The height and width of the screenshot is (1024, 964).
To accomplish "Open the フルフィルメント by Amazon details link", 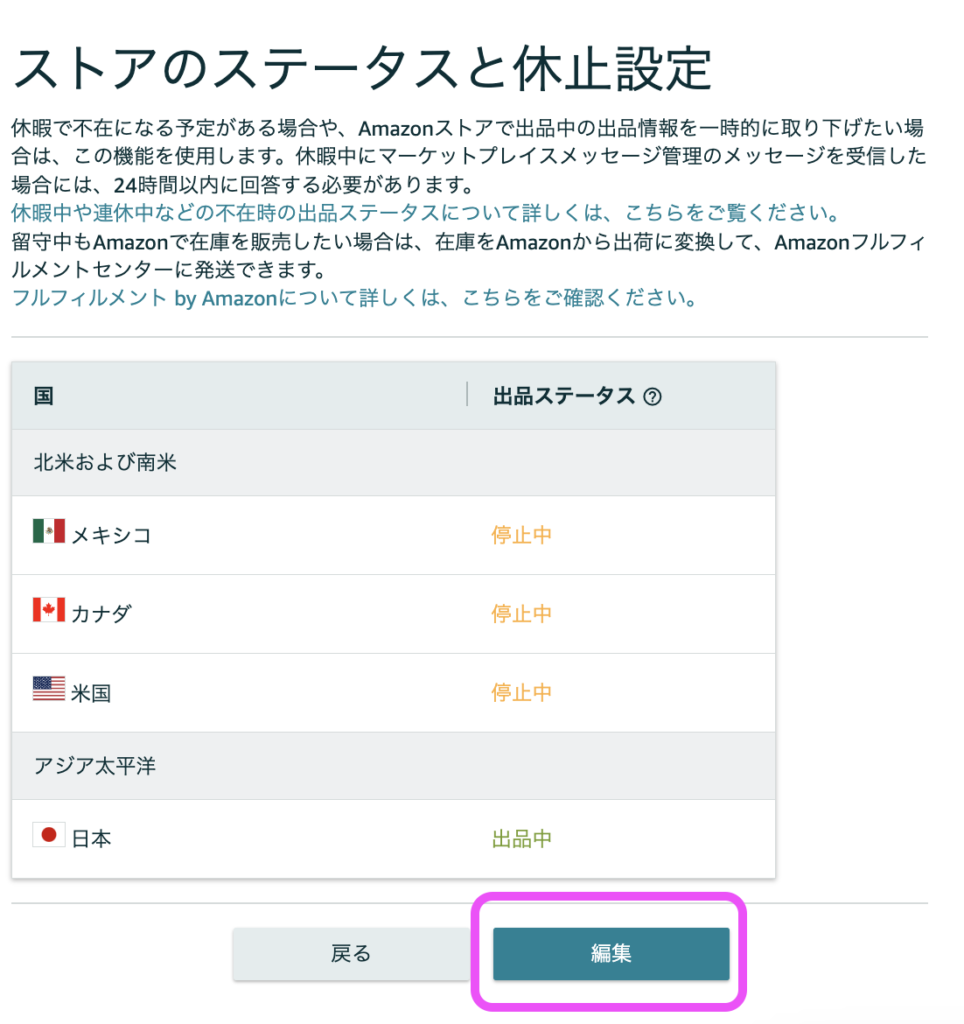I will 354,298.
